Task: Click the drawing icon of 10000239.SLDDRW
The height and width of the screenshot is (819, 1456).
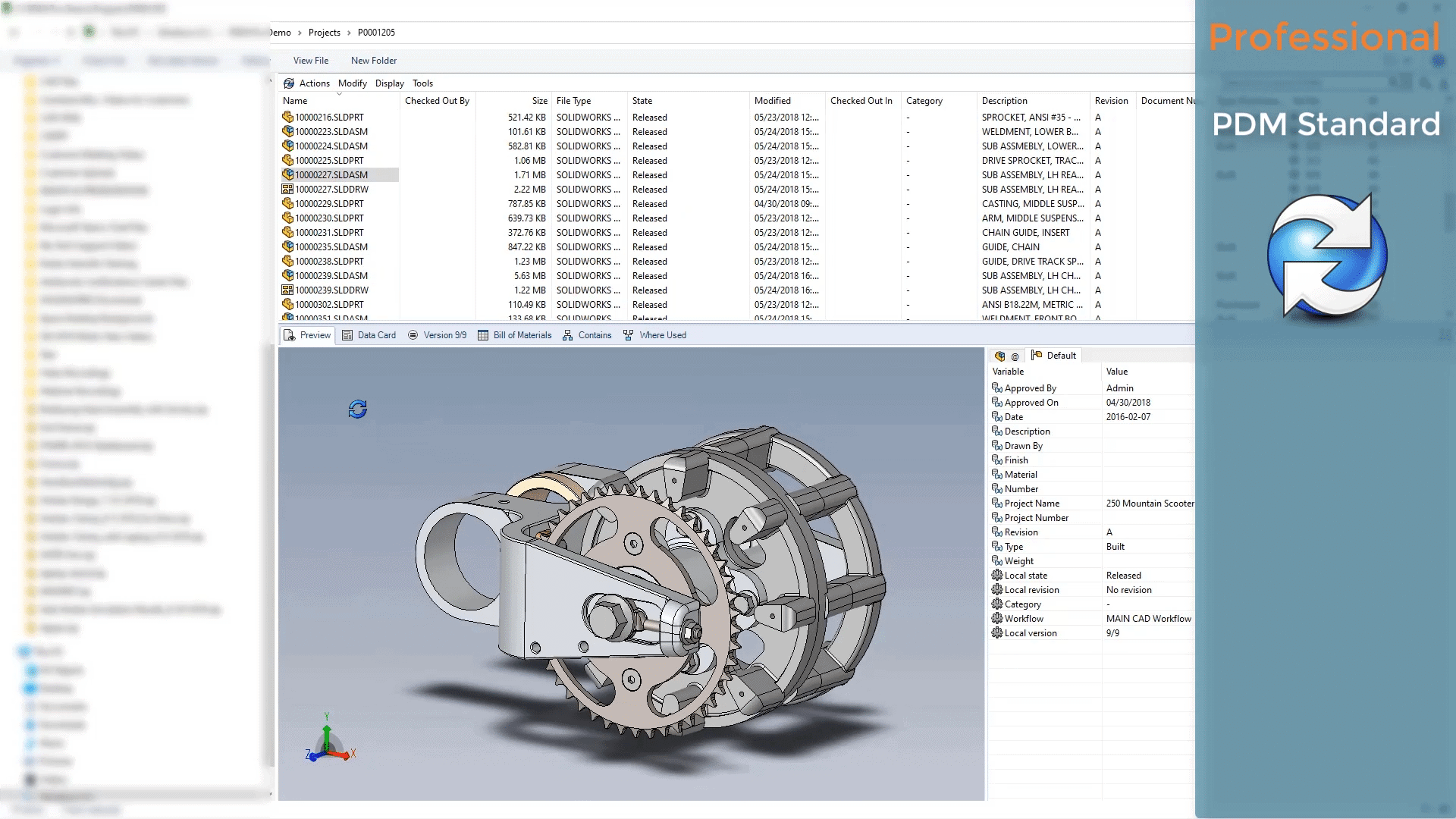Action: [x=287, y=290]
